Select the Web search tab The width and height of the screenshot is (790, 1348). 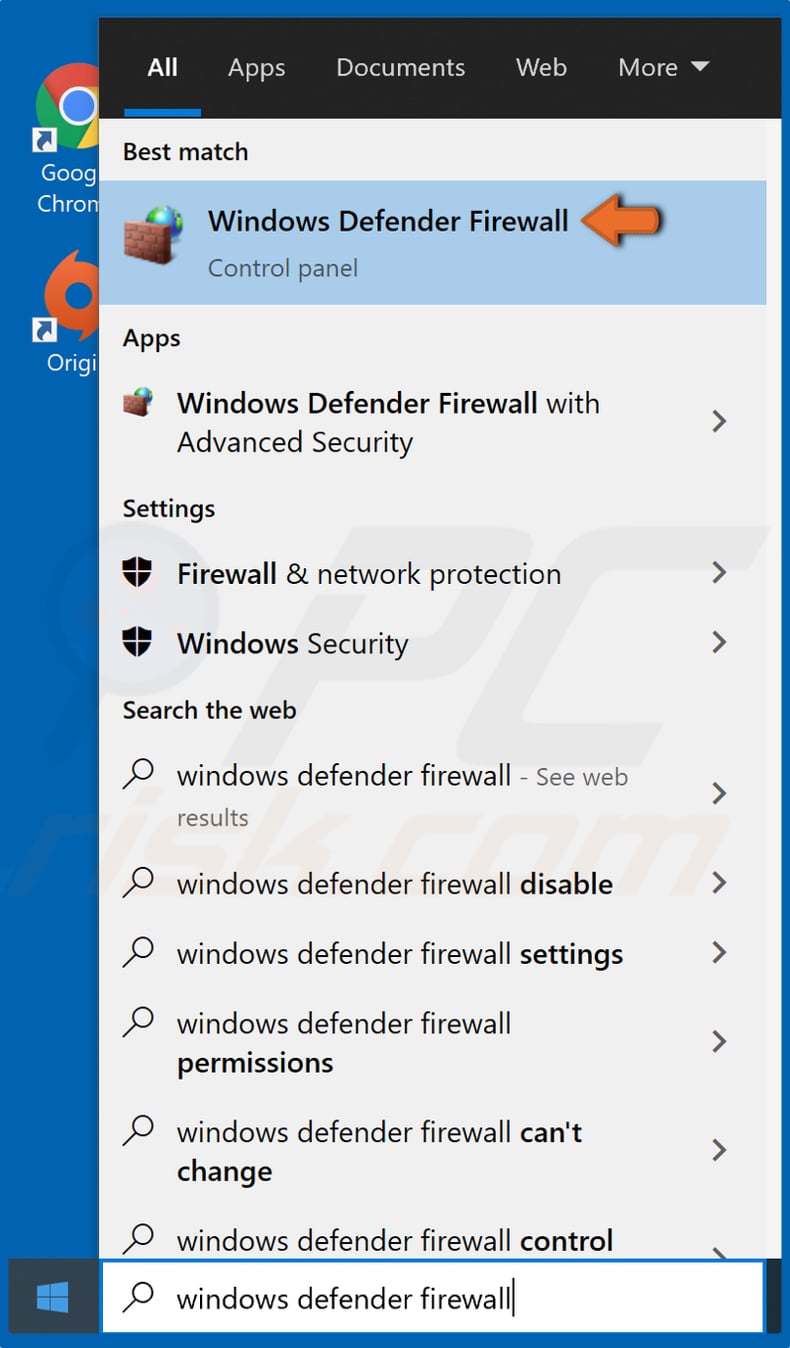[x=541, y=67]
